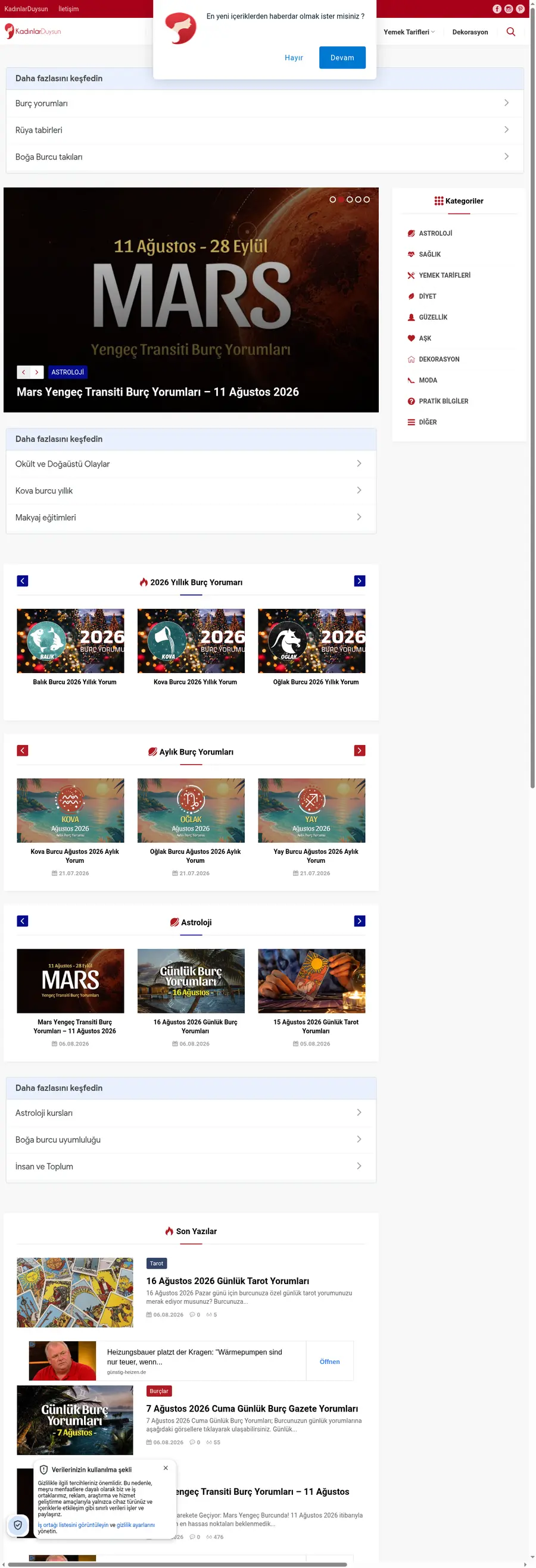Viewport: 536px width, 1568px height.
Task: Select first slider dot on banner
Action: [332, 199]
